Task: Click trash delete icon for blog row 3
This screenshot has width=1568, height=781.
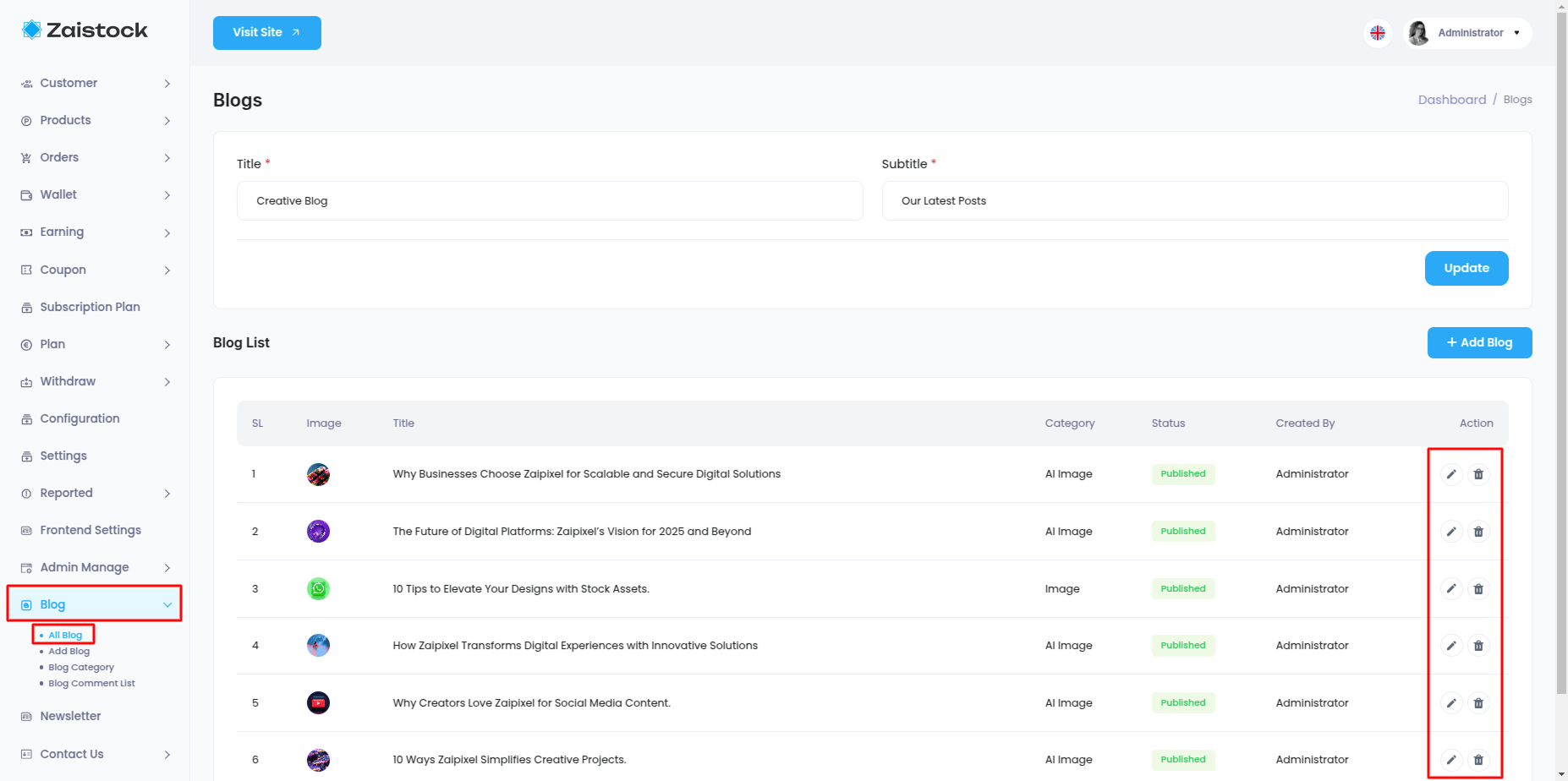Action: click(1478, 589)
